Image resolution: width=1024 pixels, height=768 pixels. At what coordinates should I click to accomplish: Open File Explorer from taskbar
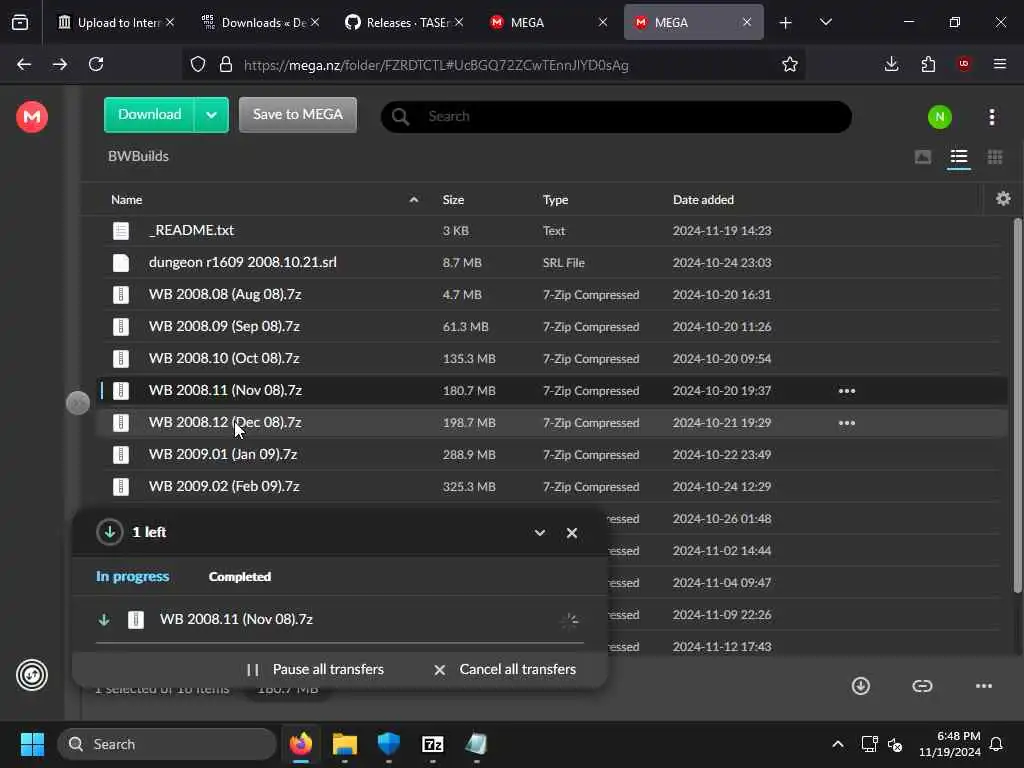tap(344, 744)
